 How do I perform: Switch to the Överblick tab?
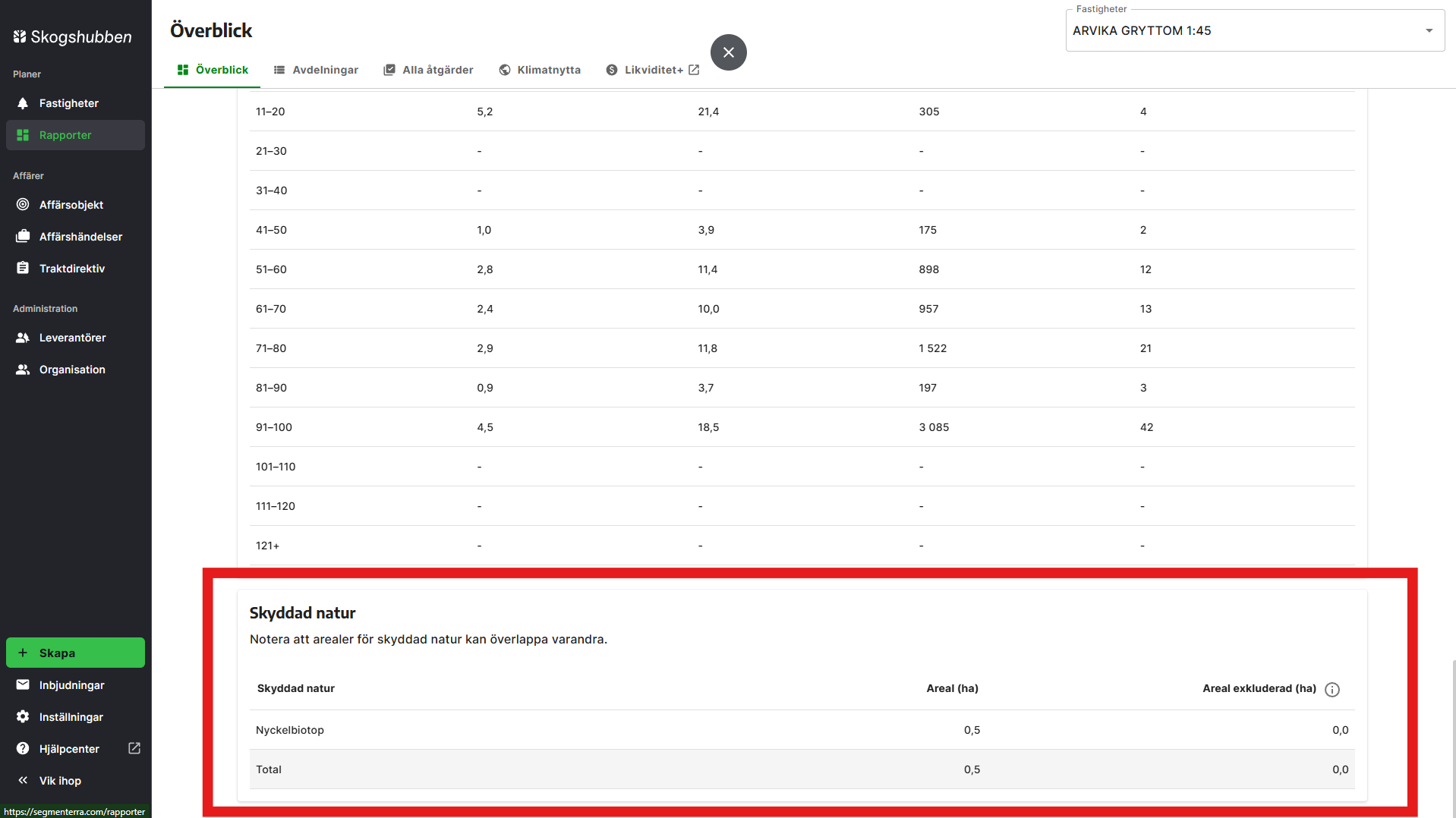pyautogui.click(x=213, y=70)
